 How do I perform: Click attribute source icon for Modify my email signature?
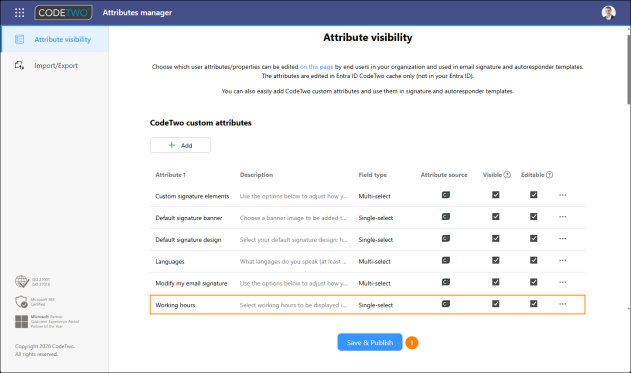pyautogui.click(x=445, y=282)
